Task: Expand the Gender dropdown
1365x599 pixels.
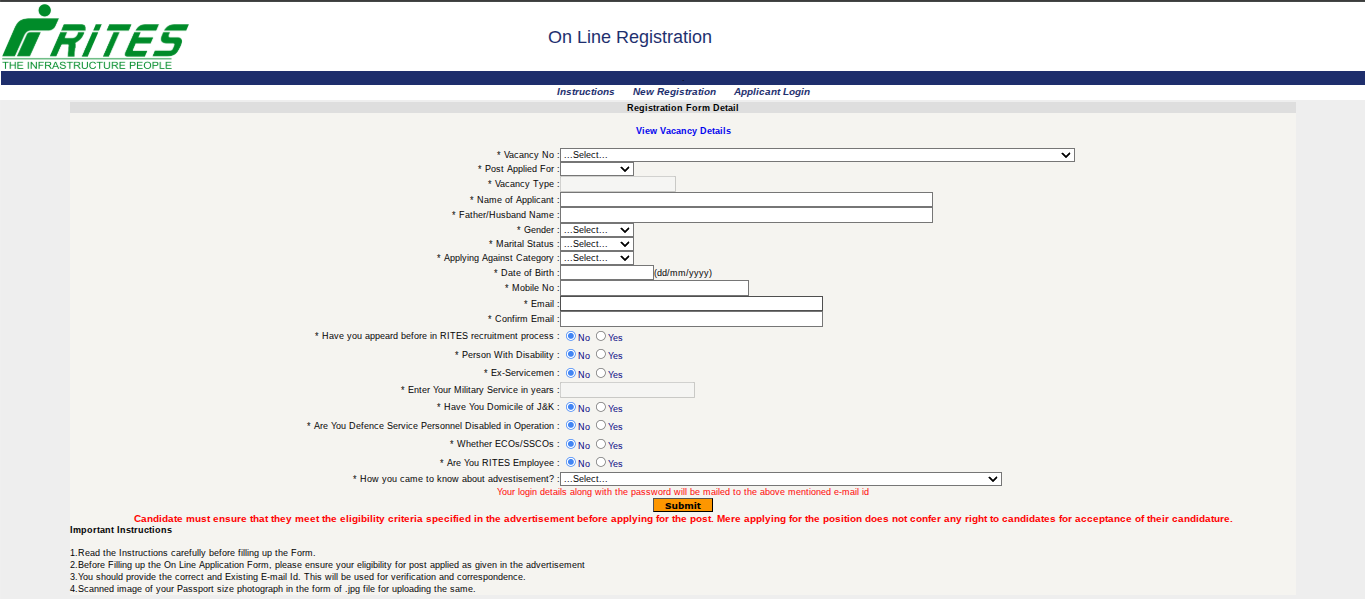Action: pos(596,230)
